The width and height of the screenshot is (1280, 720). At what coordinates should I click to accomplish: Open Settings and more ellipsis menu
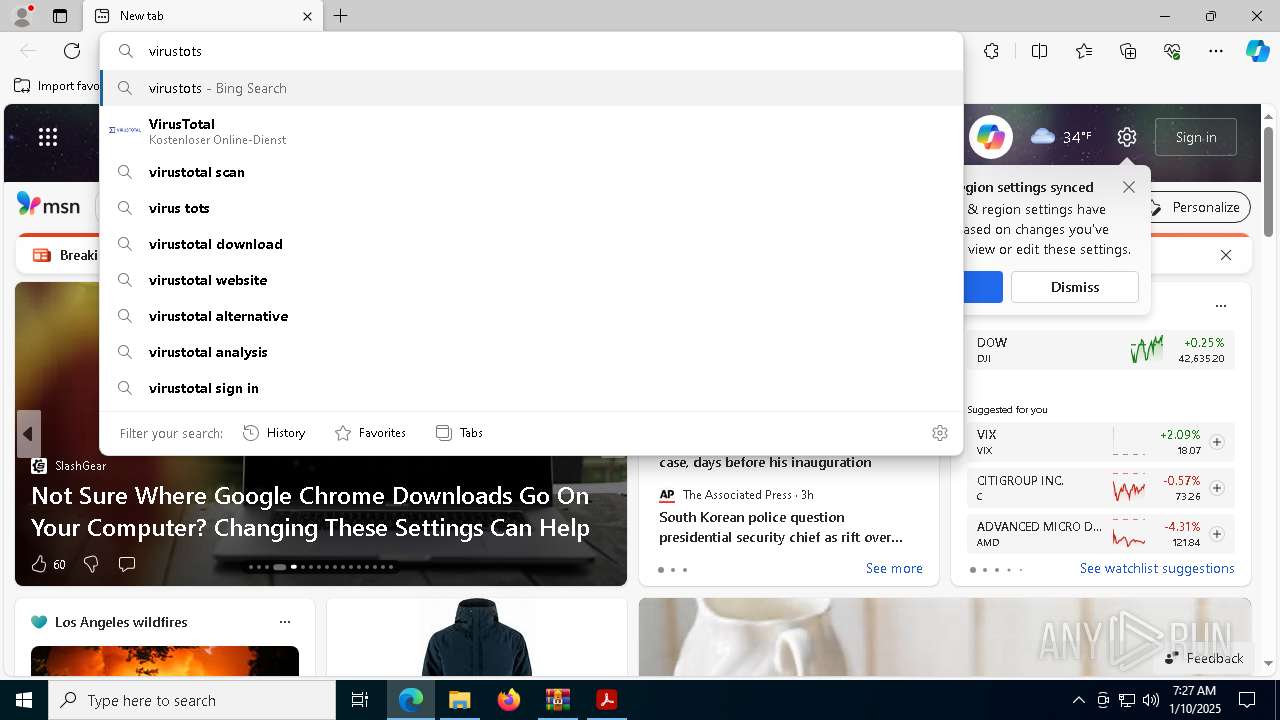click(1216, 51)
